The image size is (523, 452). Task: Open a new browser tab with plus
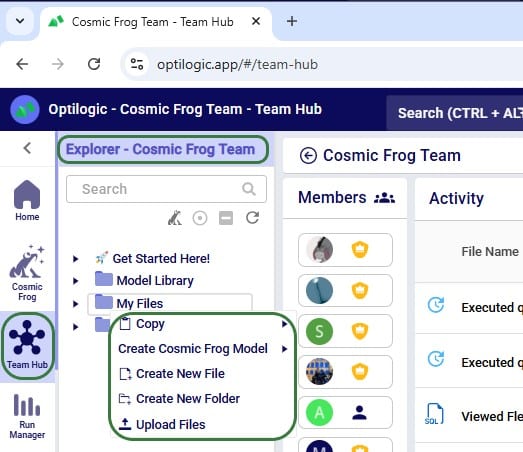(x=292, y=21)
